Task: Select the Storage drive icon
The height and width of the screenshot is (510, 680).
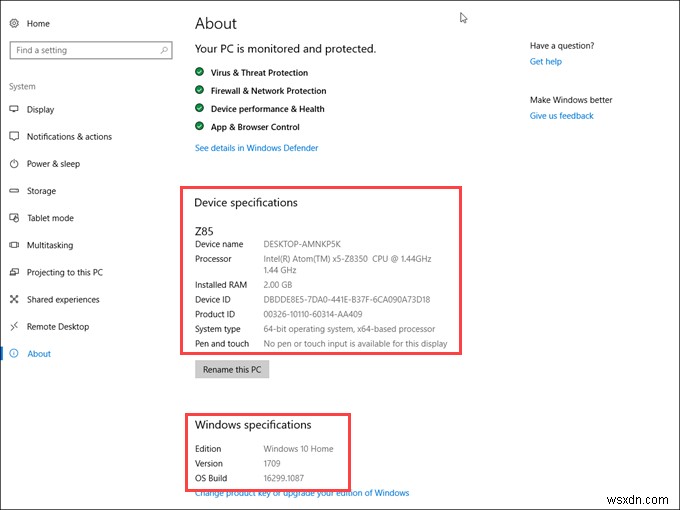Action: coord(15,191)
